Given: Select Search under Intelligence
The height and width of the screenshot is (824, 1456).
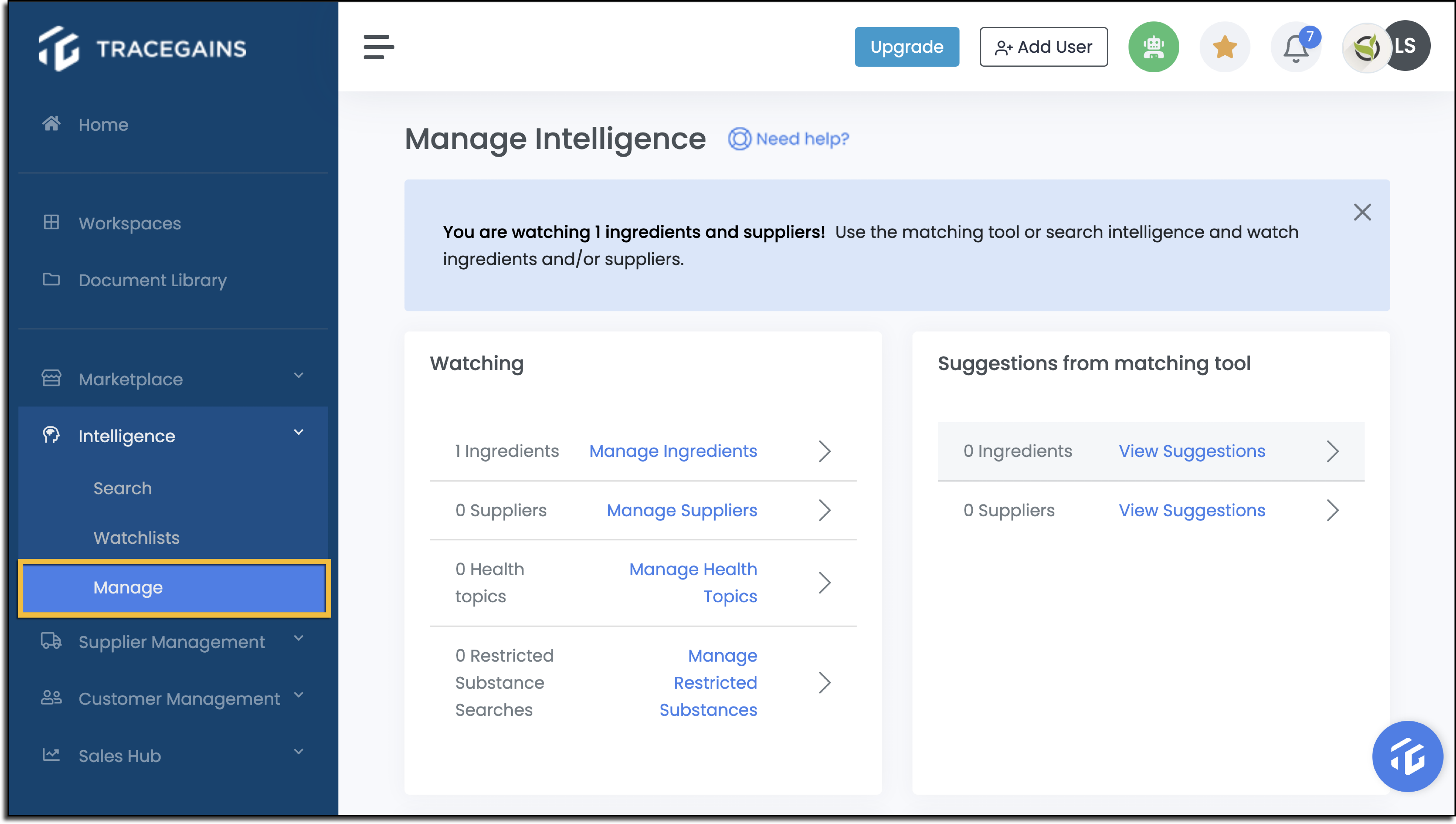Looking at the screenshot, I should click(x=122, y=488).
